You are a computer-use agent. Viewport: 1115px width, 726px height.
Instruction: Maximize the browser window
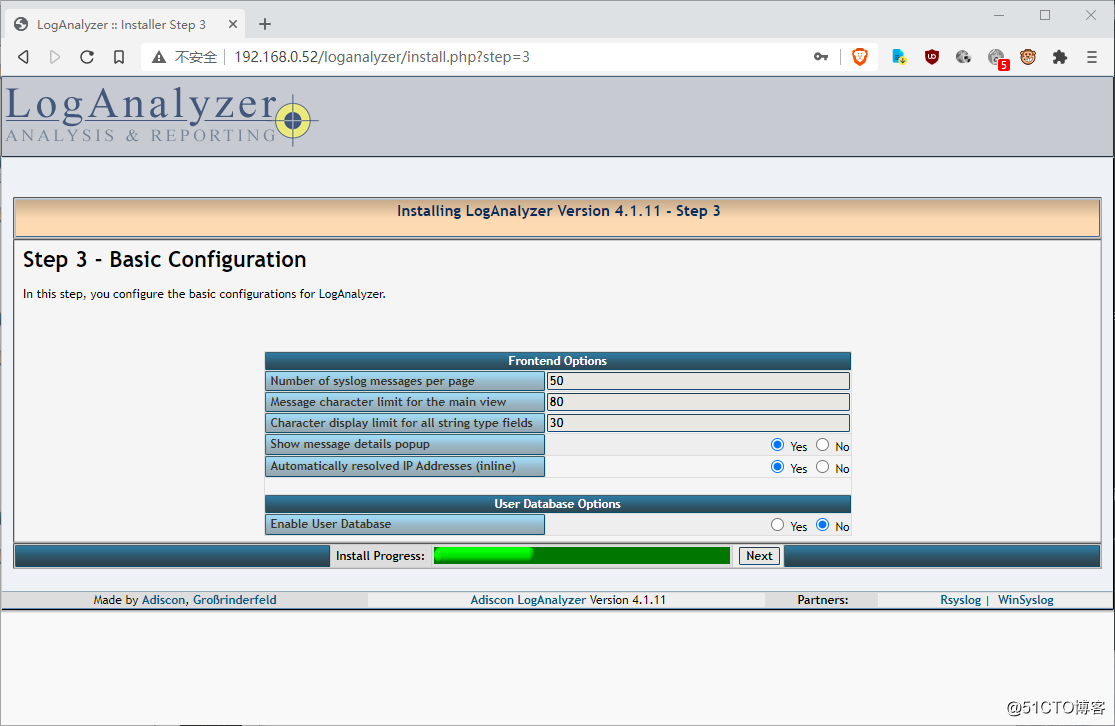(1045, 15)
